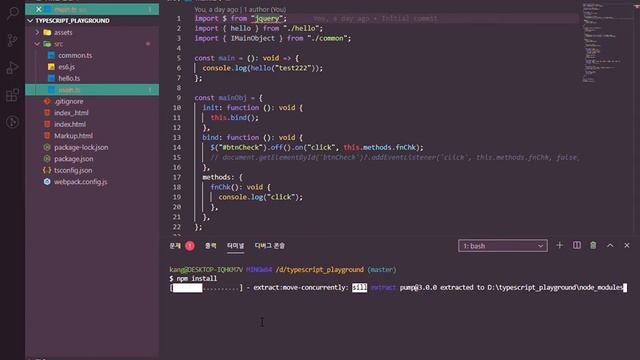Click the index_.html file icon
640x360 pixels.
tap(47, 113)
